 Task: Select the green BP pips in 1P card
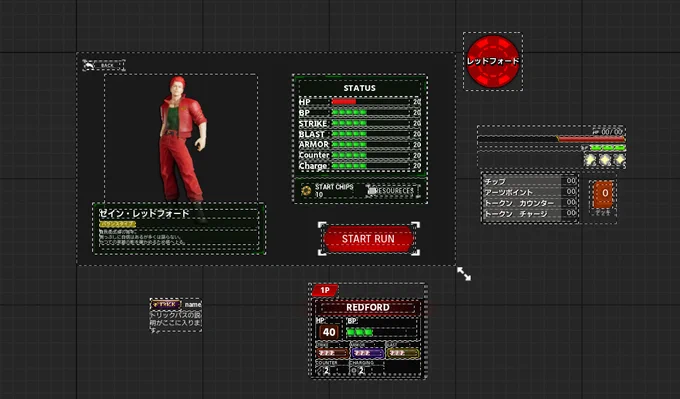point(360,332)
